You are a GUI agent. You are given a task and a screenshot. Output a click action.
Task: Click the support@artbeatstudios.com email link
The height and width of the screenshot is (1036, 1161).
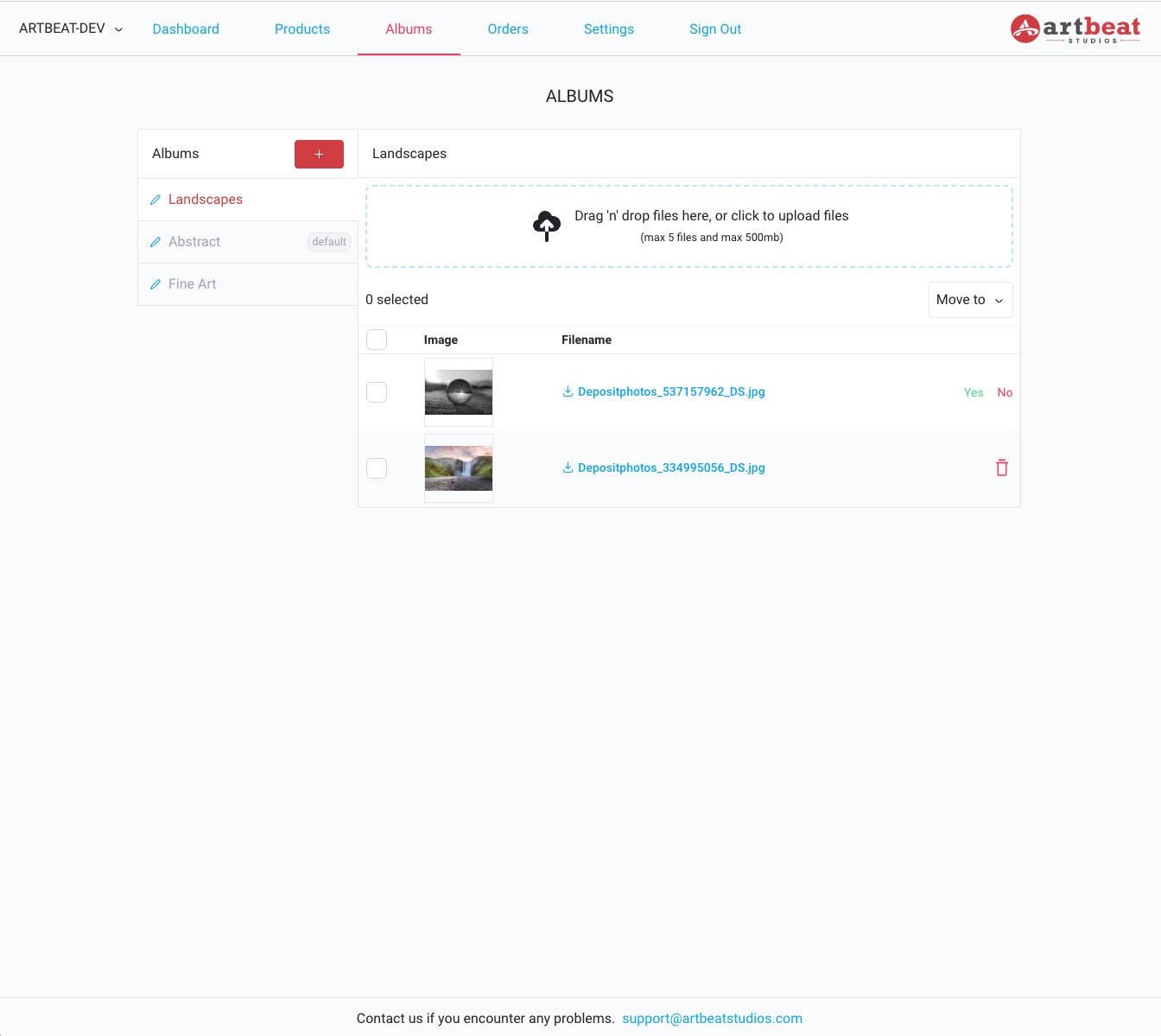point(712,1018)
